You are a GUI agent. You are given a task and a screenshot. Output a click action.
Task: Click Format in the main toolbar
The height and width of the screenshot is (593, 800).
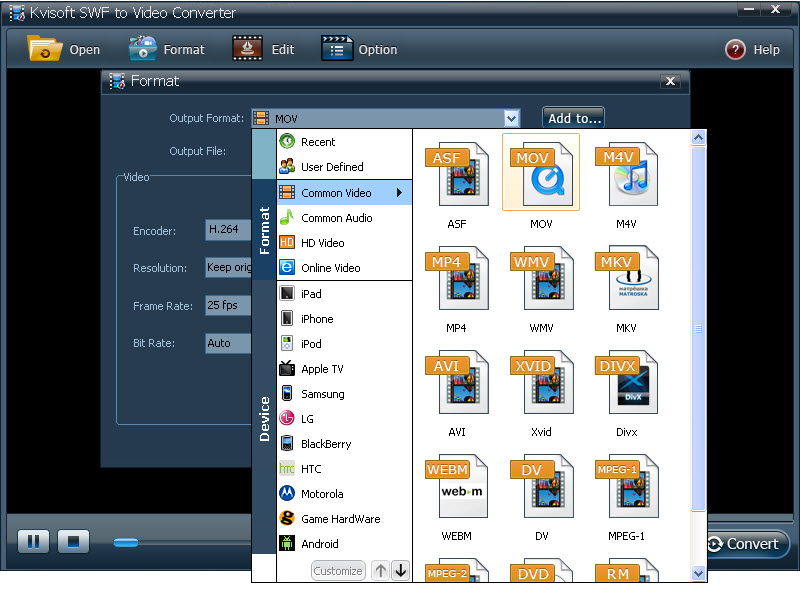coord(167,49)
